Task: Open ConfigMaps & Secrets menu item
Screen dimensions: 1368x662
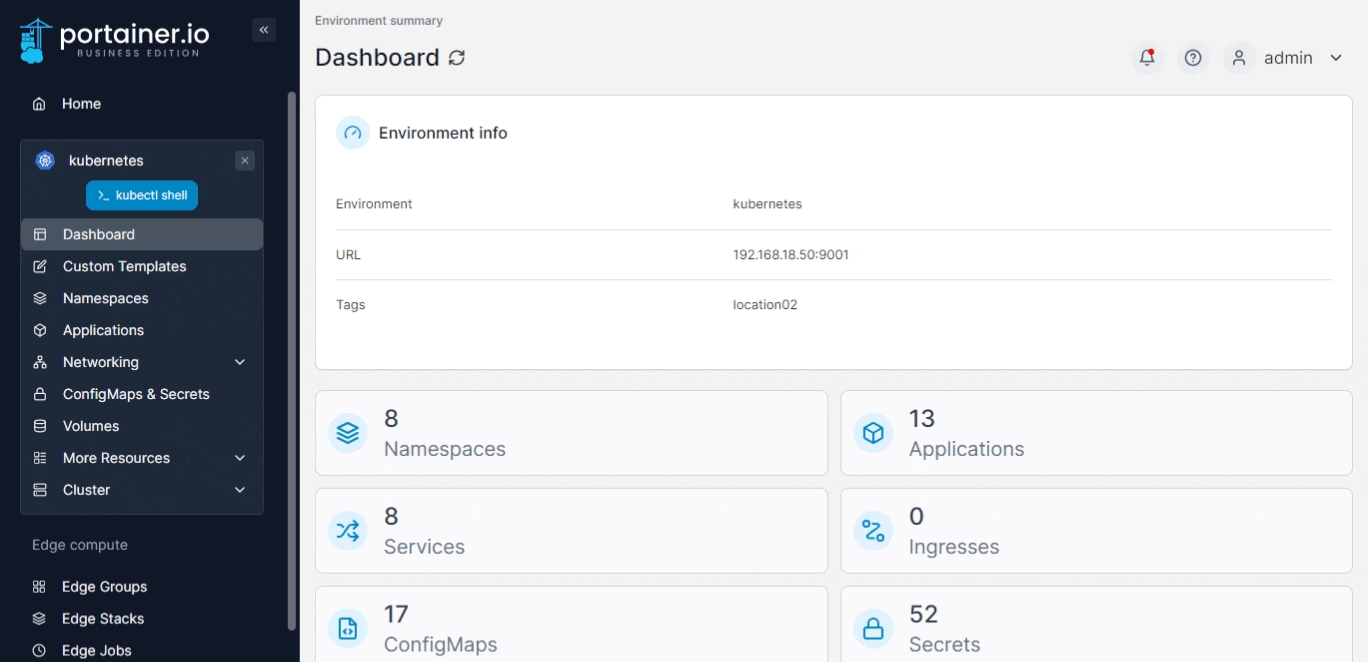Action: [136, 394]
